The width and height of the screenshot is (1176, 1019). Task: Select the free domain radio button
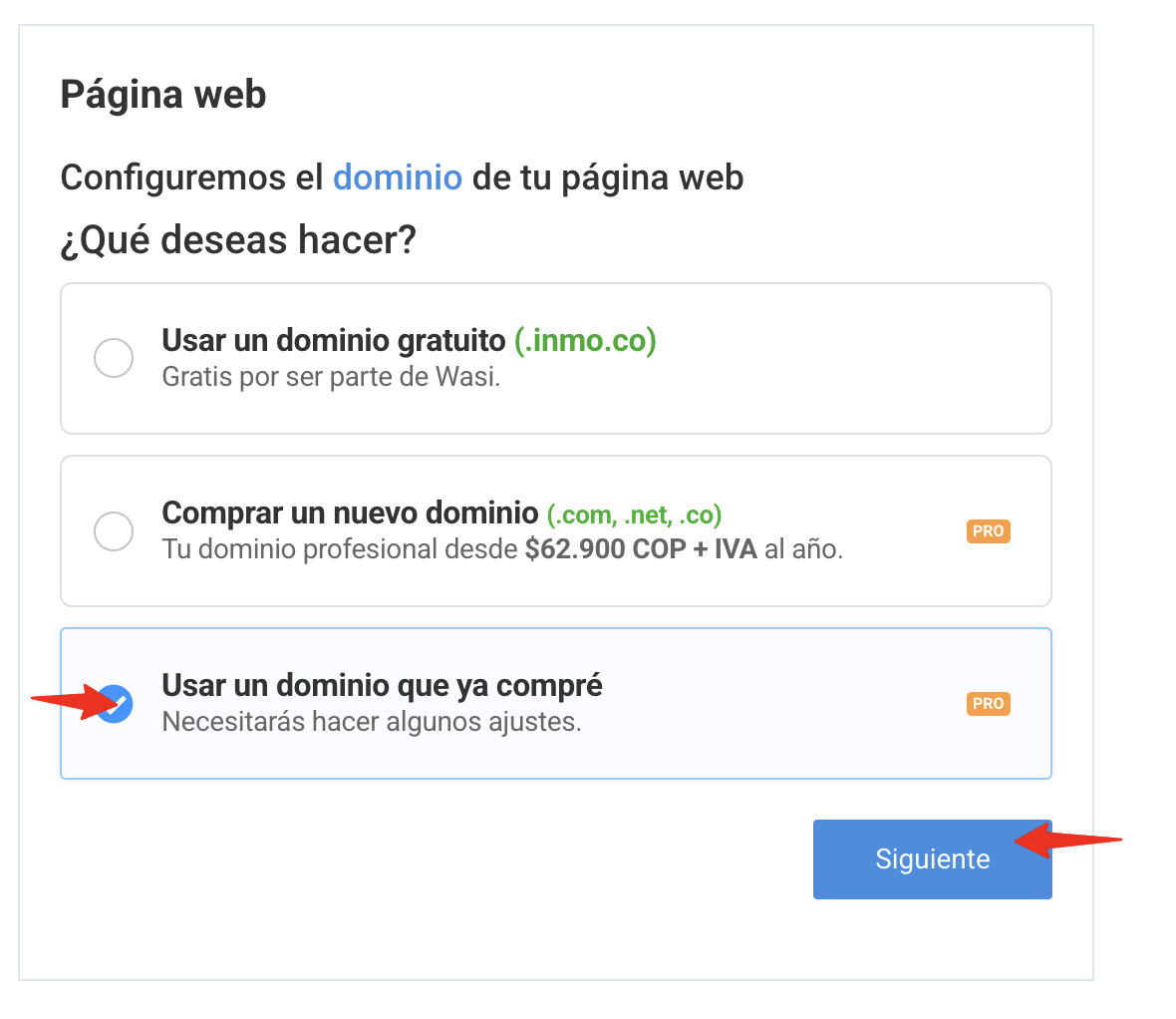coord(114,358)
